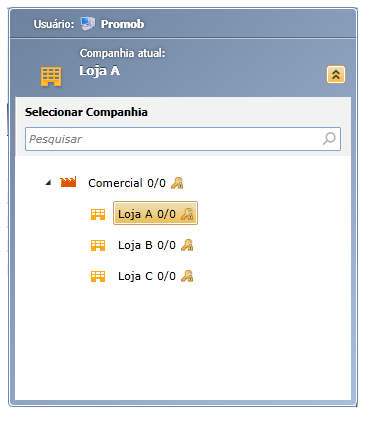381x421 pixels.
Task: Click the store icon left of Loja A
Action: (98, 214)
